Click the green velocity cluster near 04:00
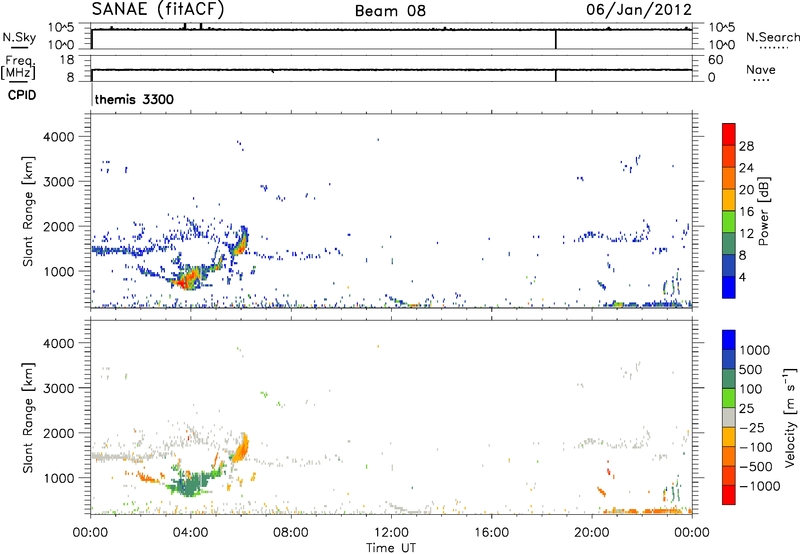The width and height of the screenshot is (800, 554). [192, 483]
